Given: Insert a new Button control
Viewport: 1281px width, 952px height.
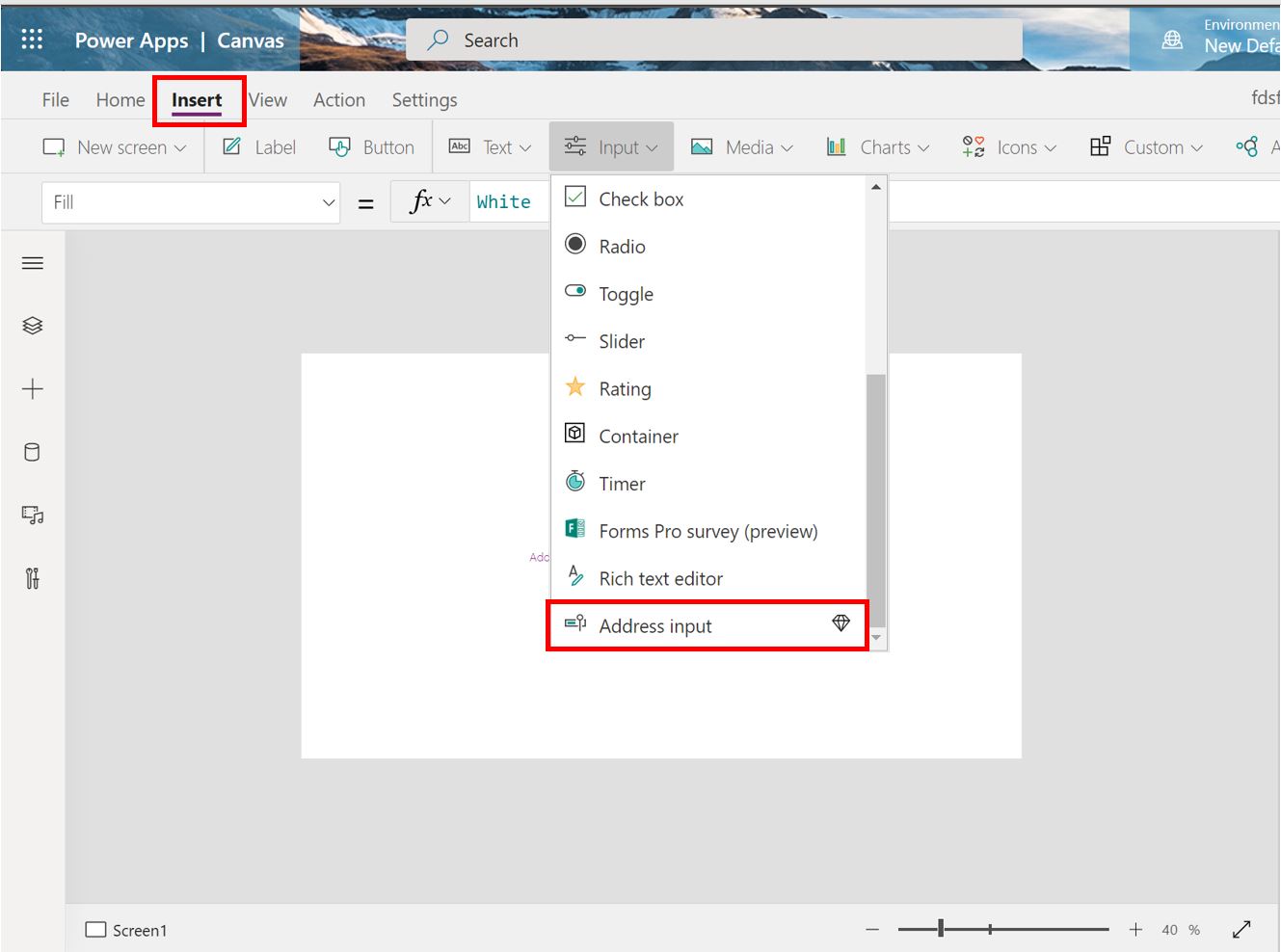Looking at the screenshot, I should click(372, 146).
